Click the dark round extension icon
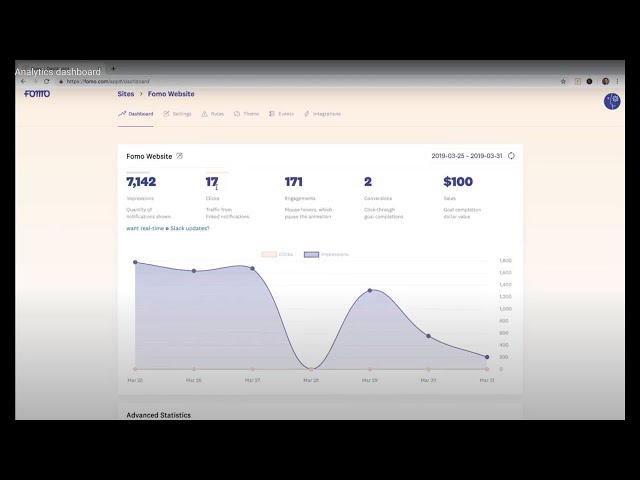 tap(589, 81)
